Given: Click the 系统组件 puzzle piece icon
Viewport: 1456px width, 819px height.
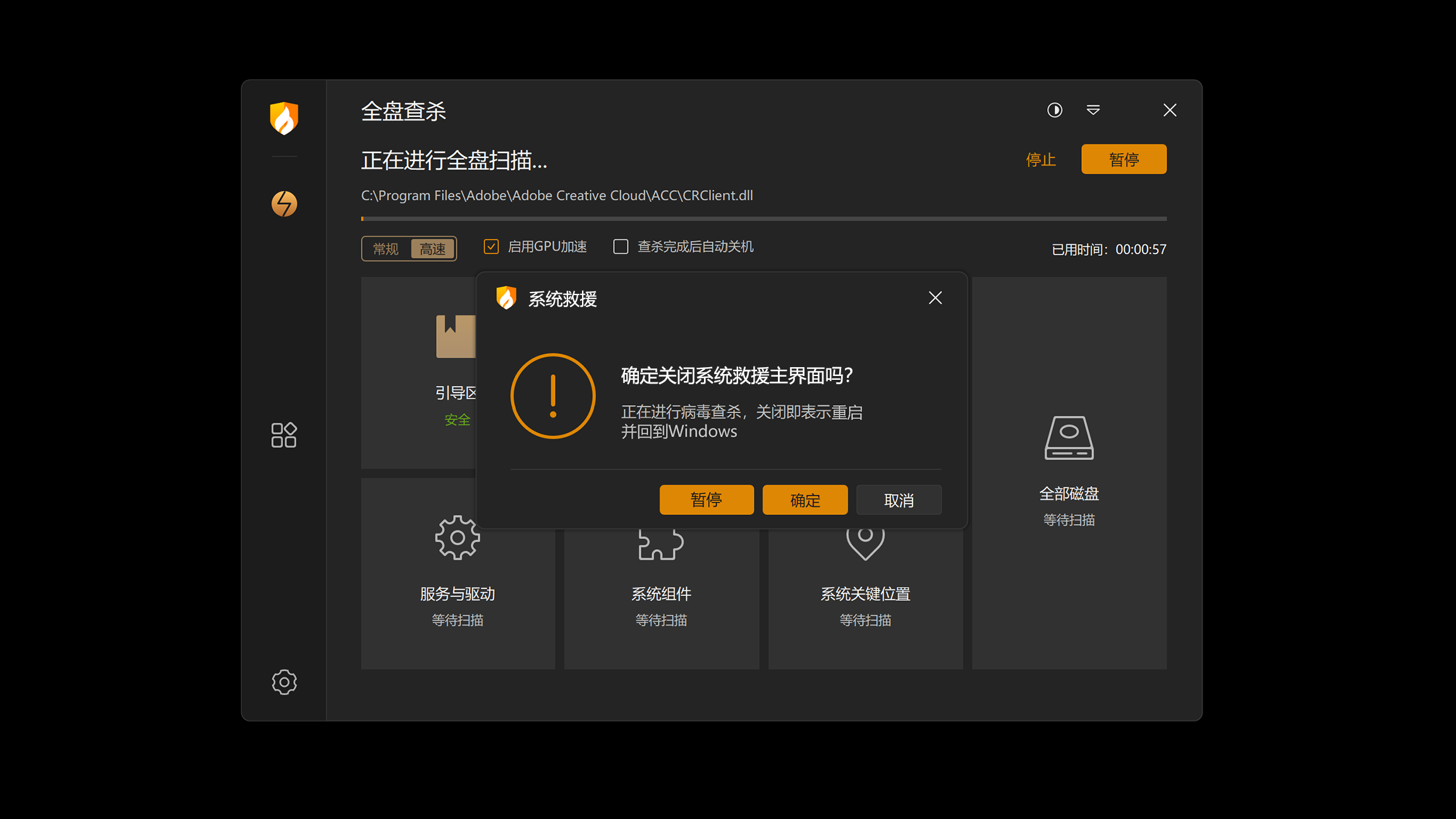Looking at the screenshot, I should point(660,545).
